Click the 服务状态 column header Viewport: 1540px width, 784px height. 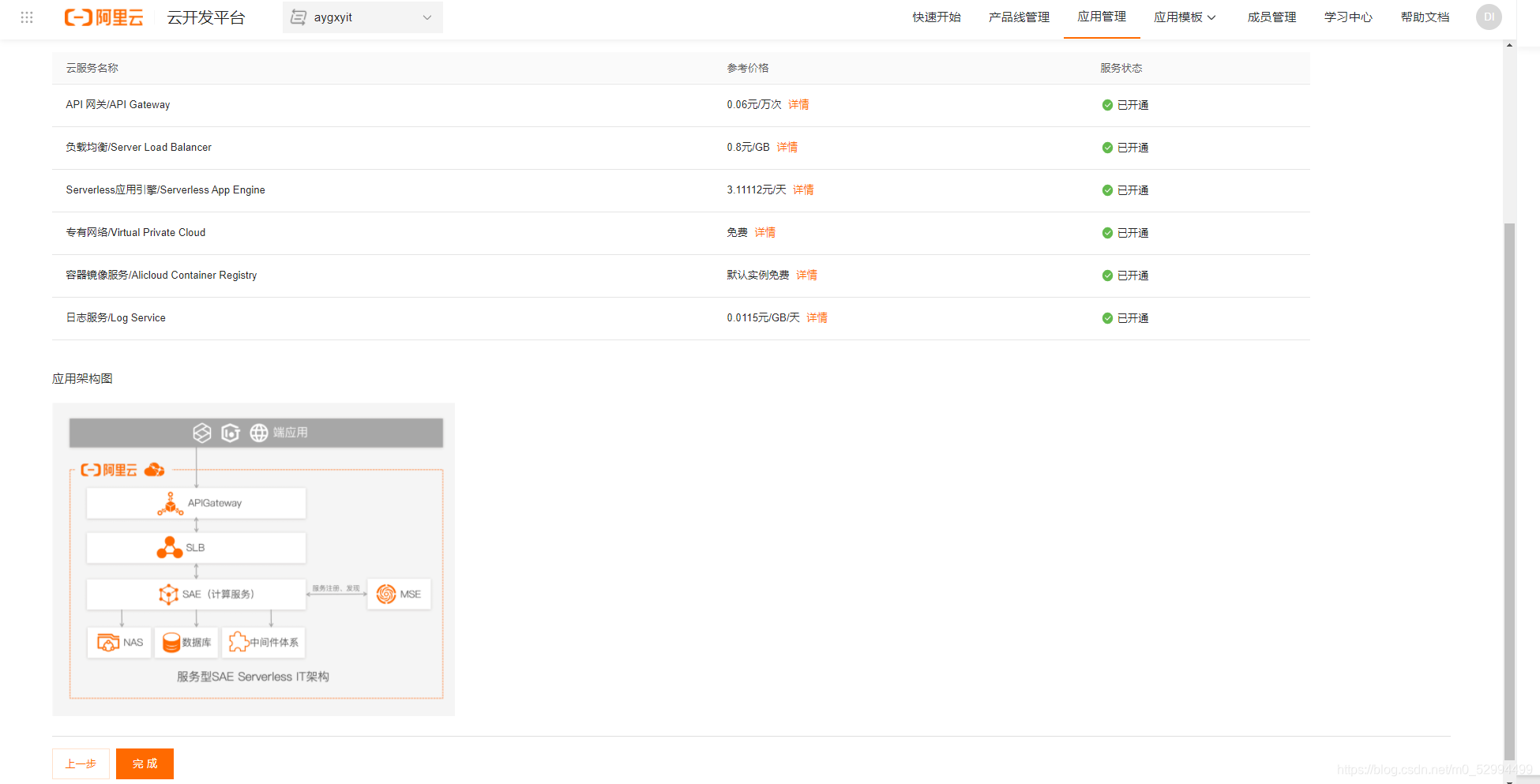pyautogui.click(x=1121, y=68)
